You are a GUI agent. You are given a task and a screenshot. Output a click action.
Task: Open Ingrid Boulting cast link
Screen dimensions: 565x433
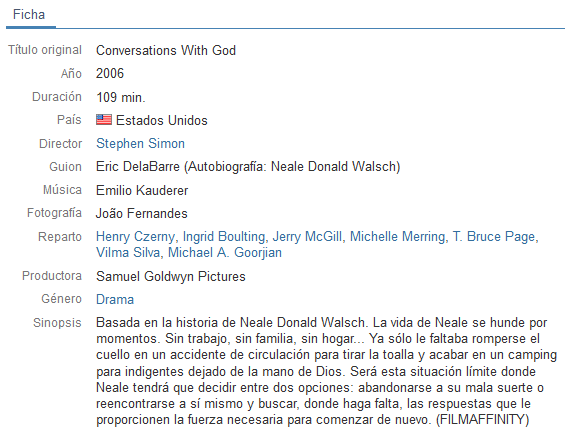click(x=224, y=237)
